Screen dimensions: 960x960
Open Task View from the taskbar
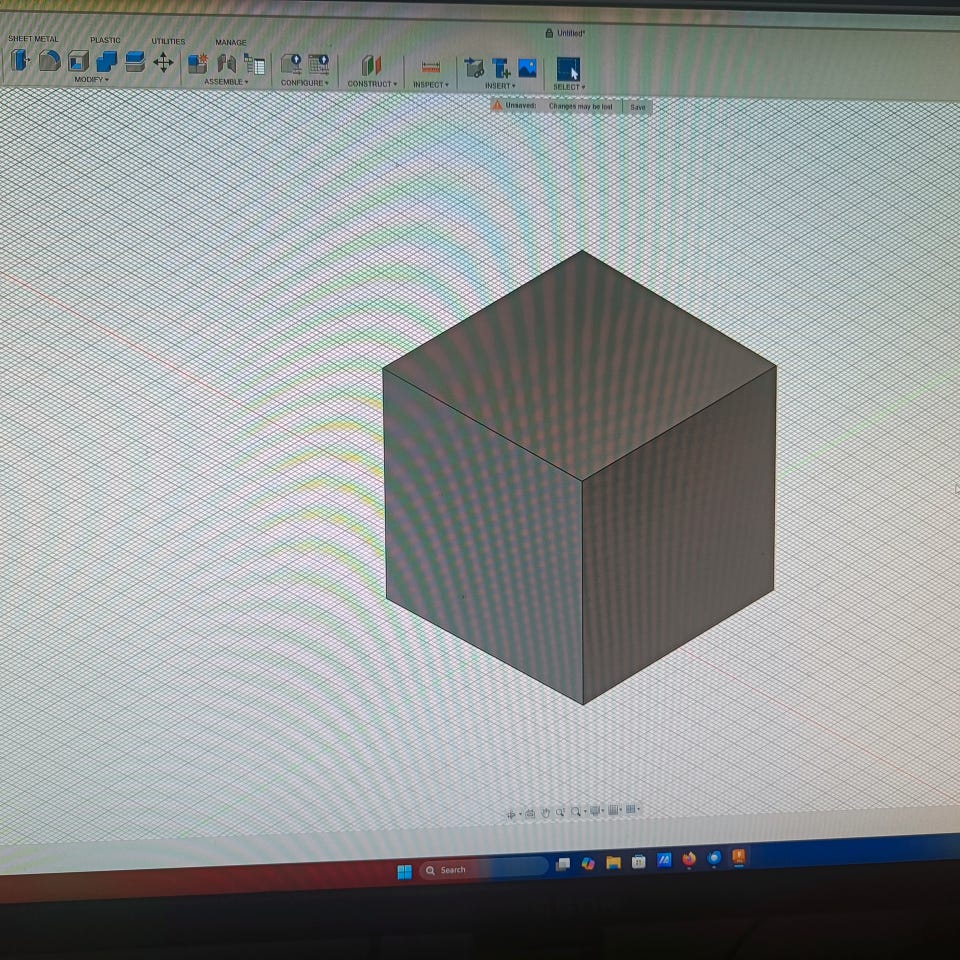tap(563, 864)
